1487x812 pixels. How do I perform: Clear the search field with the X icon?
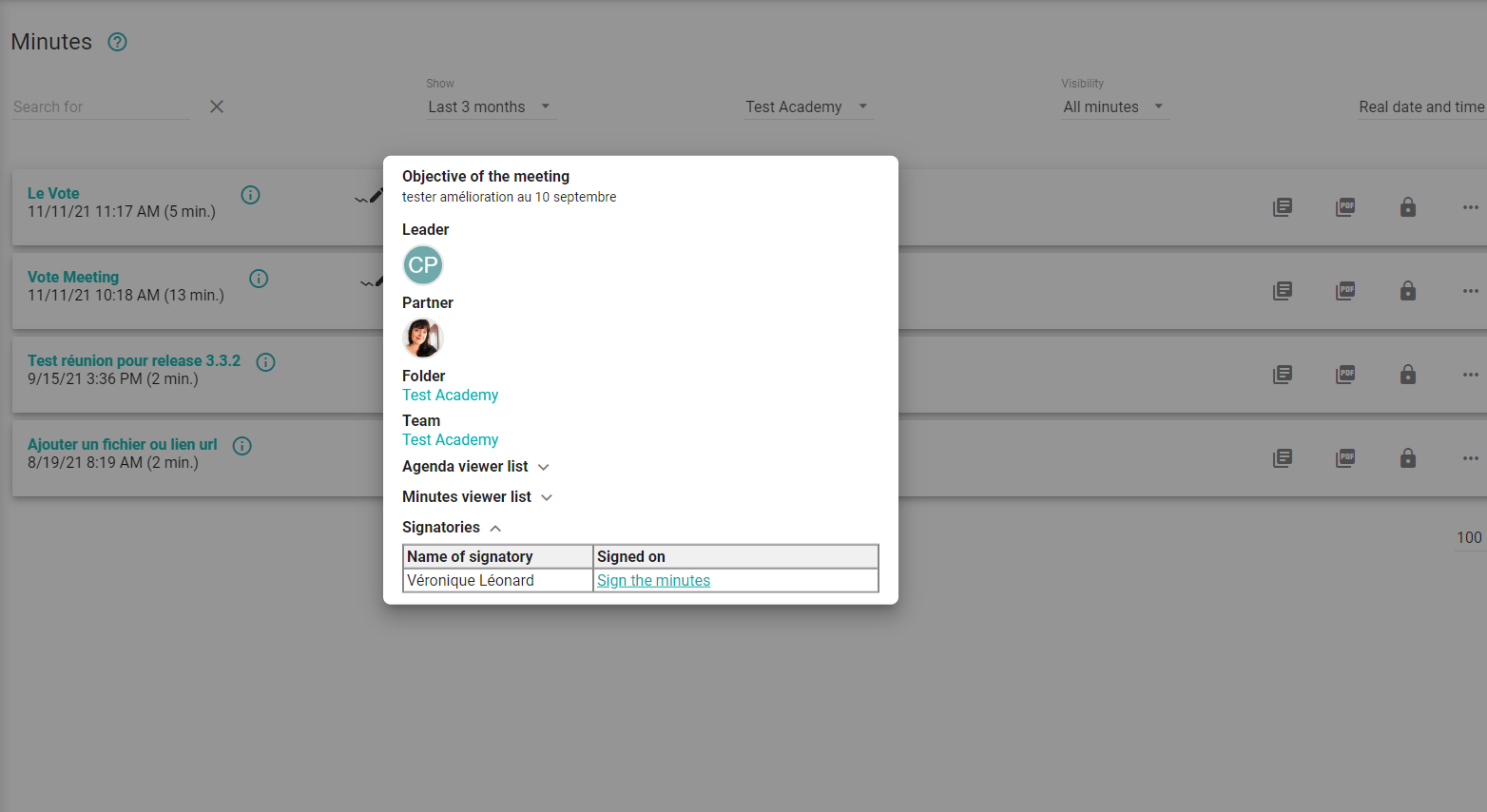(217, 106)
